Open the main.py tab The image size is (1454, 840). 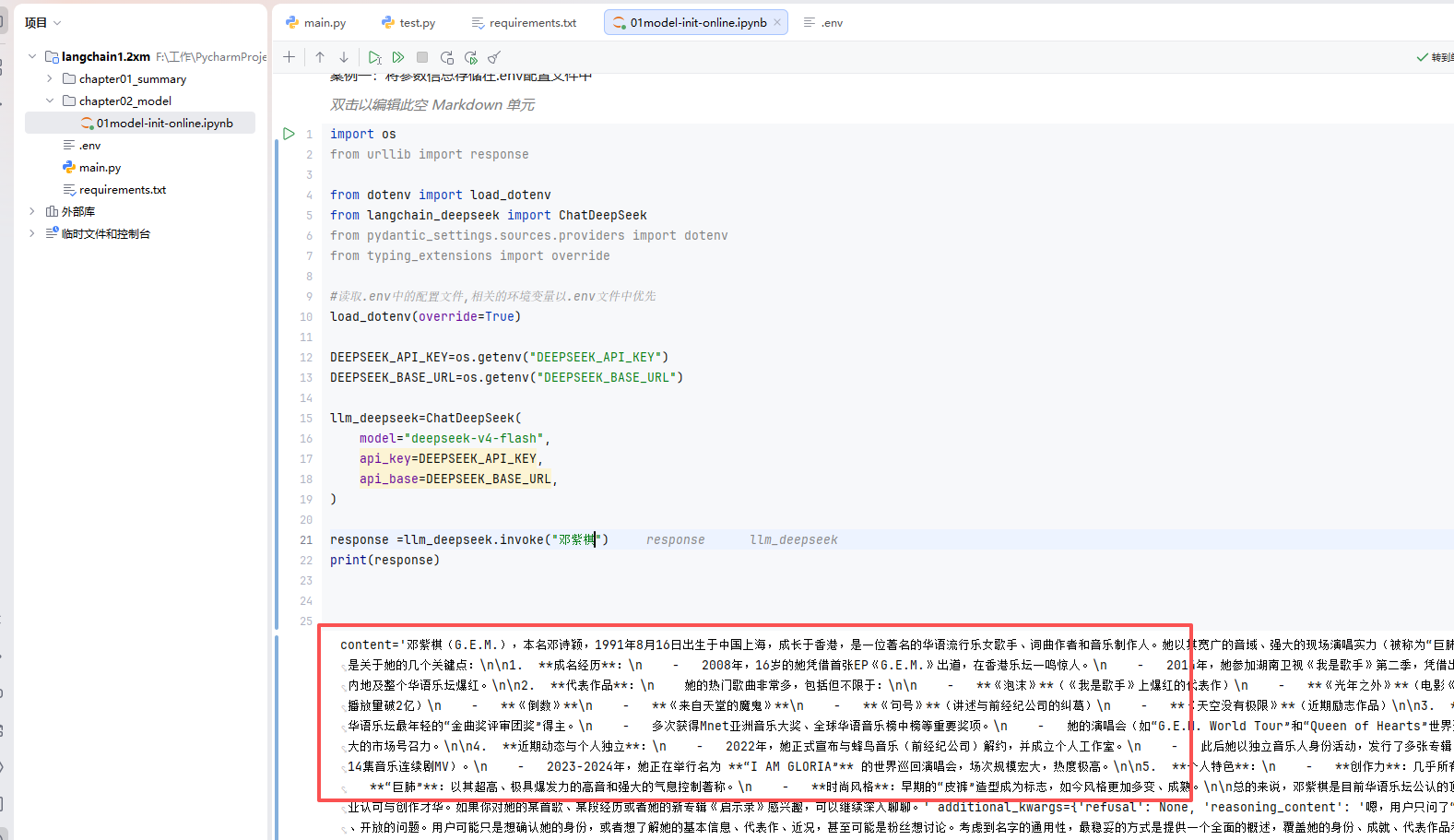[x=316, y=22]
